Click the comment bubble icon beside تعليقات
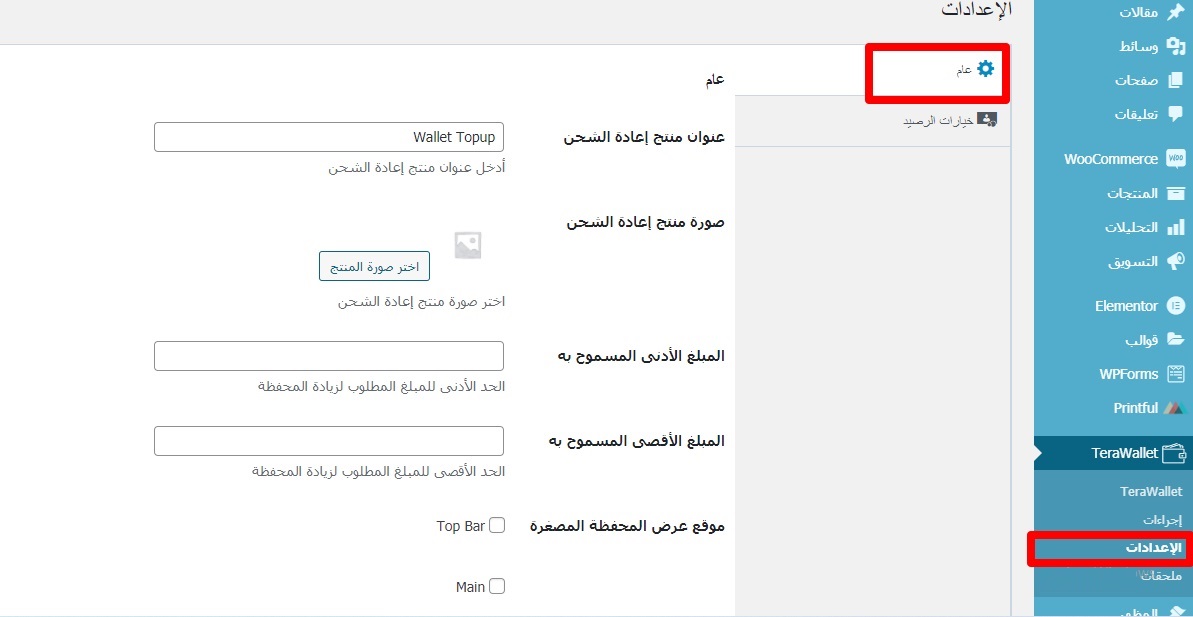The image size is (1193, 617). [1175, 113]
